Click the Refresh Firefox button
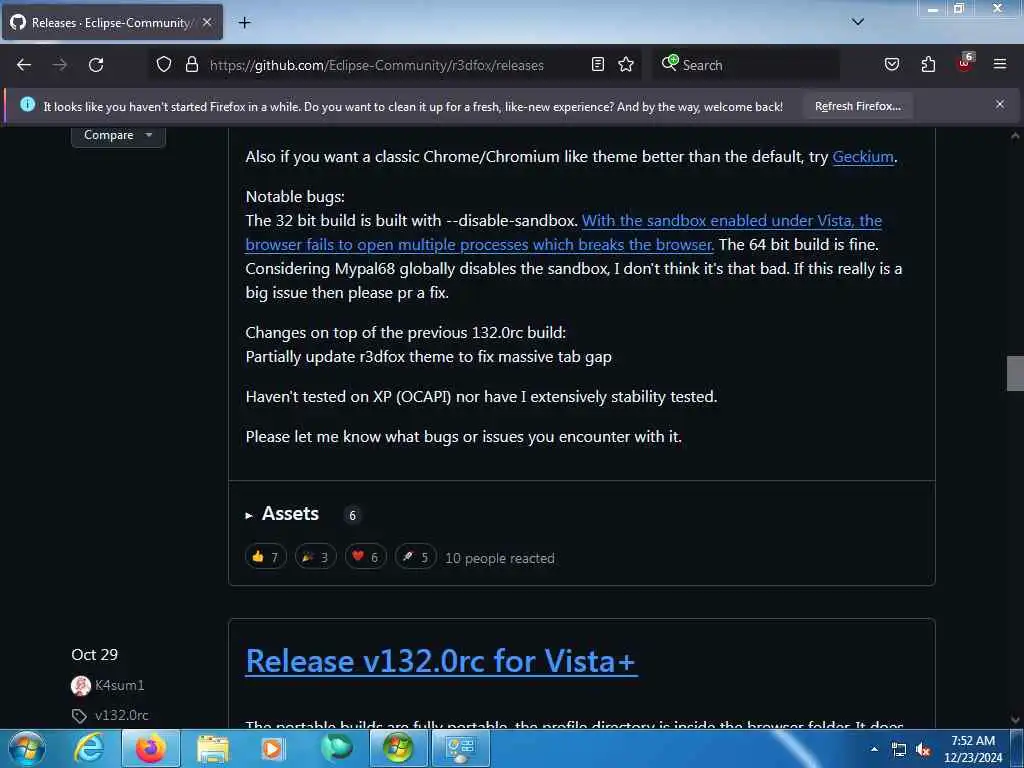This screenshot has width=1024, height=768. (x=857, y=106)
